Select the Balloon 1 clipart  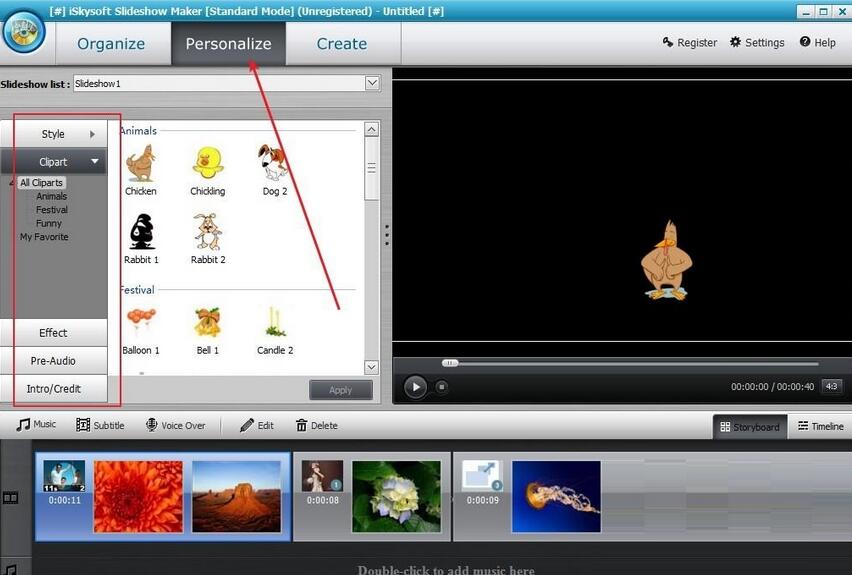pyautogui.click(x=141, y=330)
